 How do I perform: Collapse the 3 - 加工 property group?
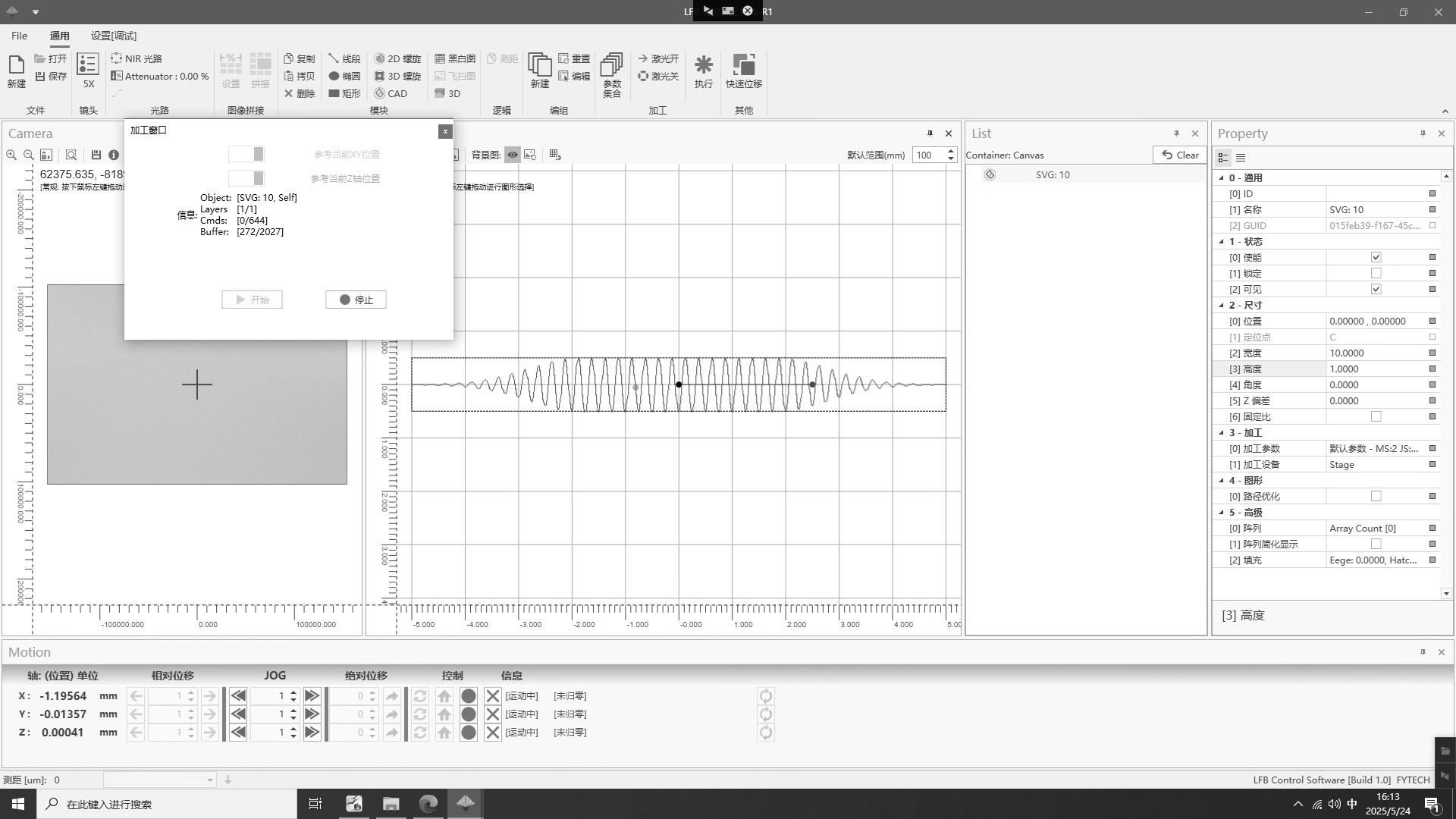pyautogui.click(x=1221, y=432)
